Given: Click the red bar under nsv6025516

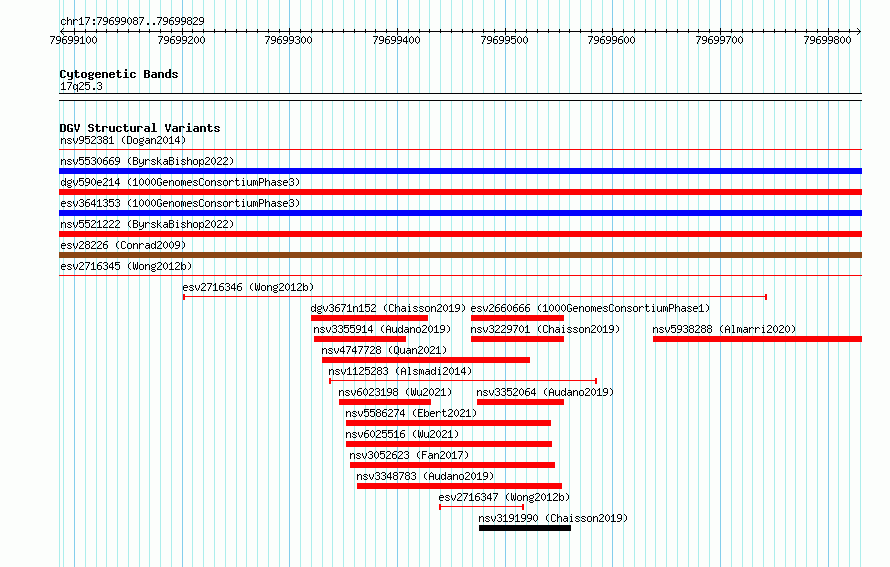Looking at the screenshot, I should pyautogui.click(x=449, y=444).
